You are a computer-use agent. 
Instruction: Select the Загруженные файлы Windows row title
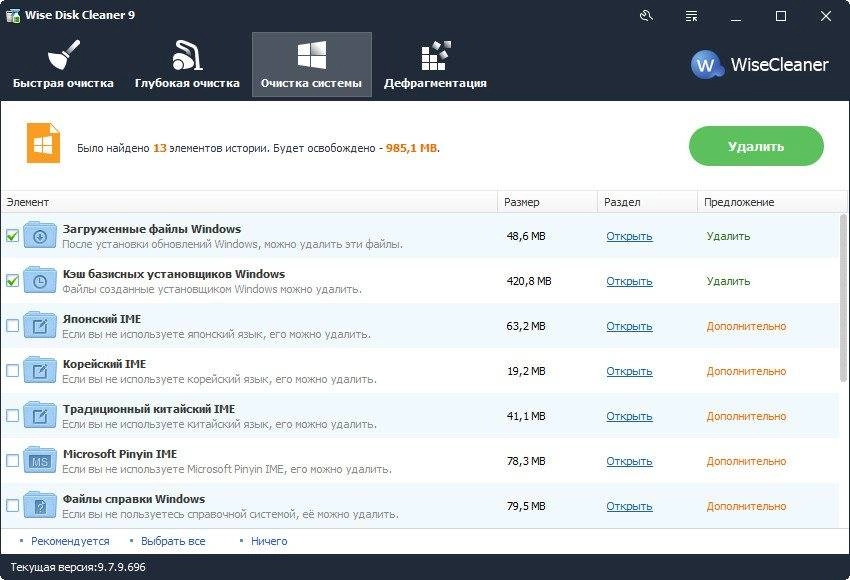point(152,229)
